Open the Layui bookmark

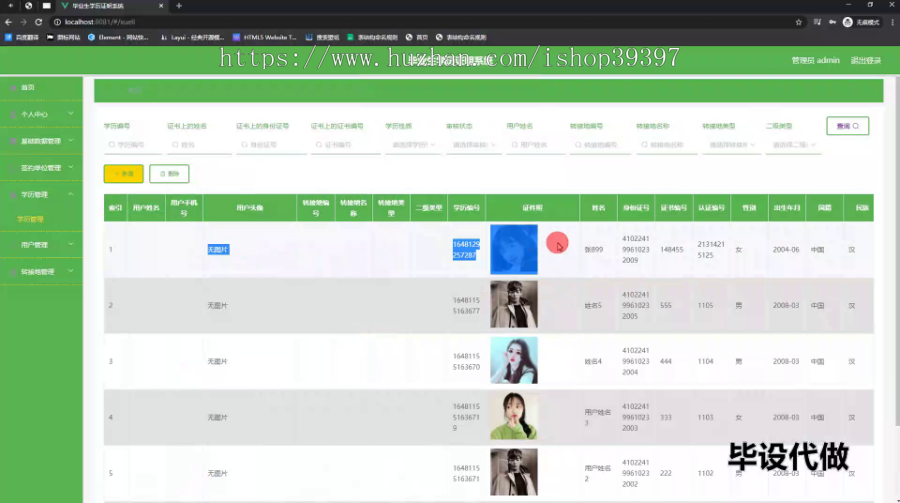pos(193,37)
